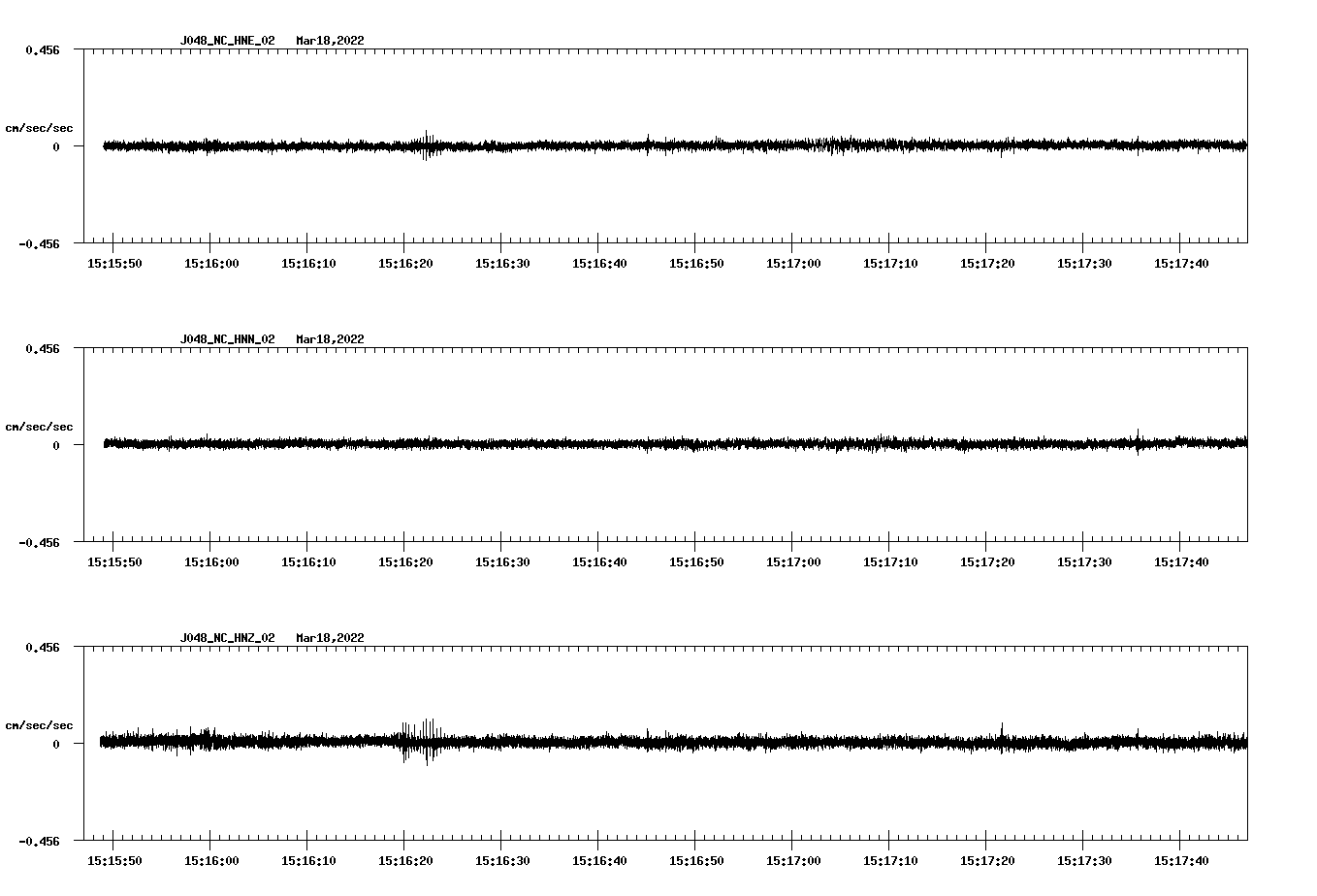Click the 0.456 upper limit of HNZ plot

[x=42, y=647]
